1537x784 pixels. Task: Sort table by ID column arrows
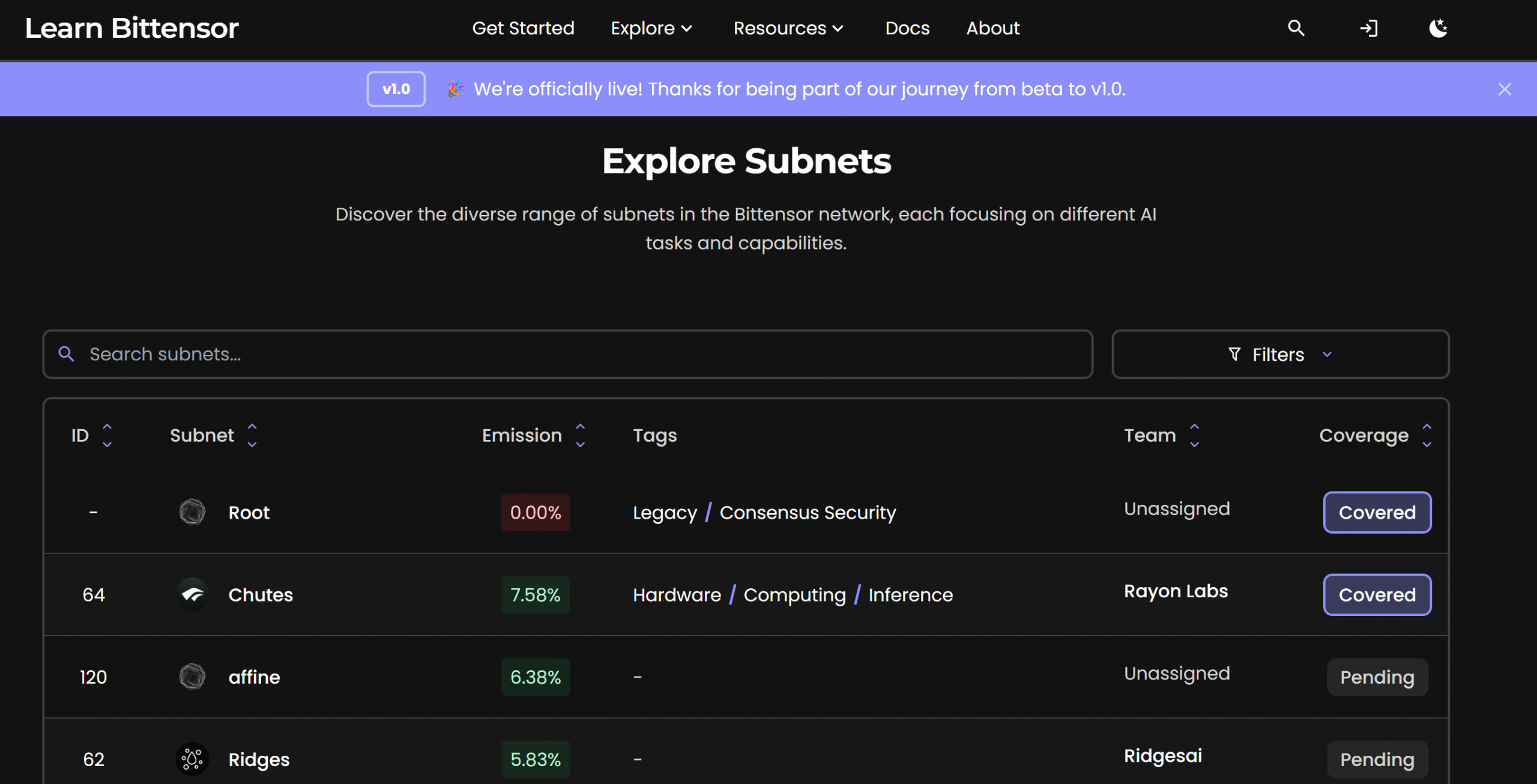[x=107, y=435]
